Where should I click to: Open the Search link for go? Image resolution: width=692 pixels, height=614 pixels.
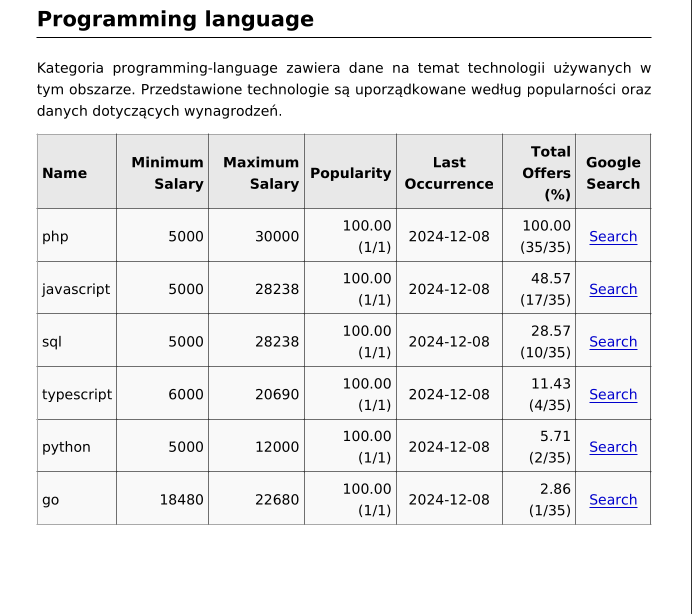coord(612,499)
